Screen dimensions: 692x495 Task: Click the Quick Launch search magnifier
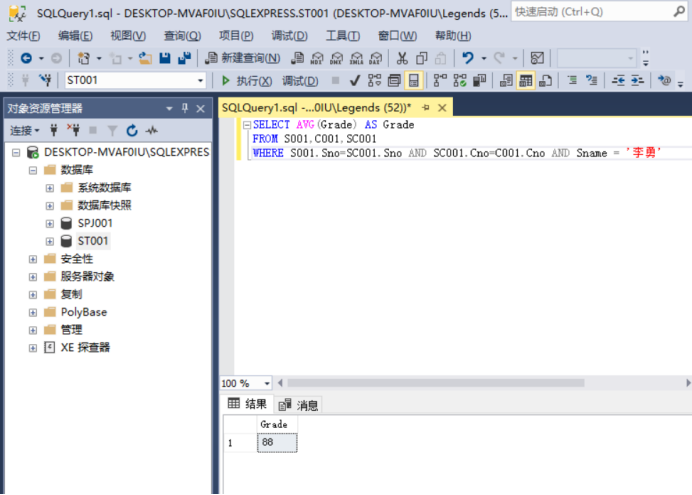679,12
